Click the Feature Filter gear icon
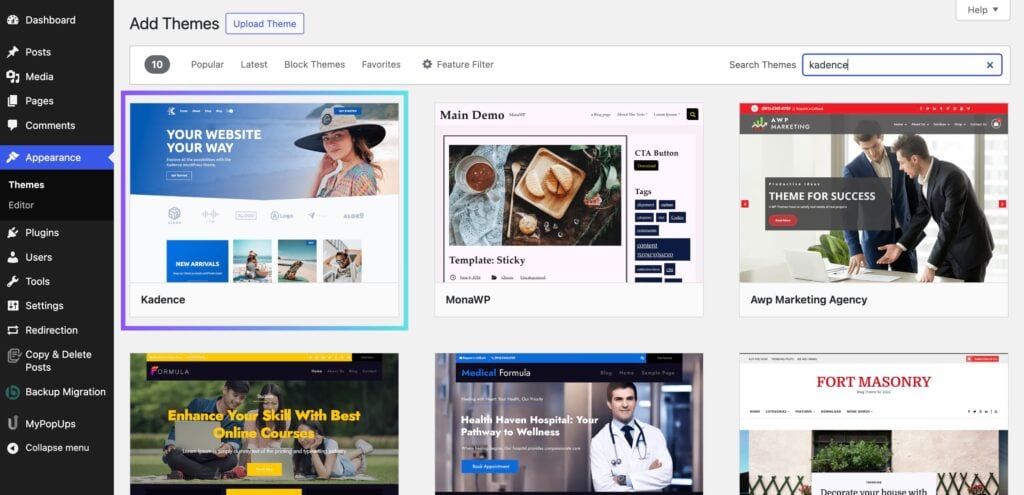The image size is (1024, 495). 427,64
